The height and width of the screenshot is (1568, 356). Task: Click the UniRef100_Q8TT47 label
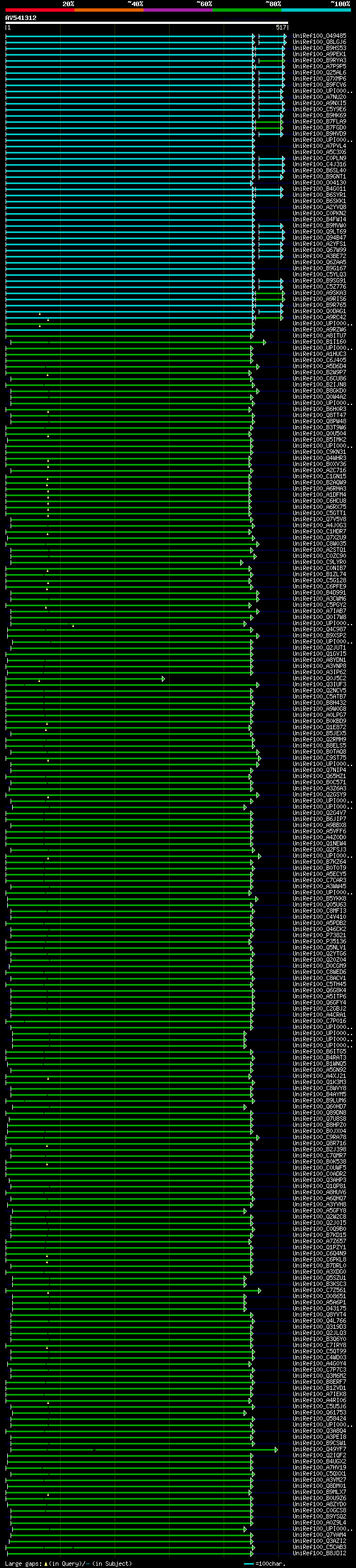click(x=319, y=415)
